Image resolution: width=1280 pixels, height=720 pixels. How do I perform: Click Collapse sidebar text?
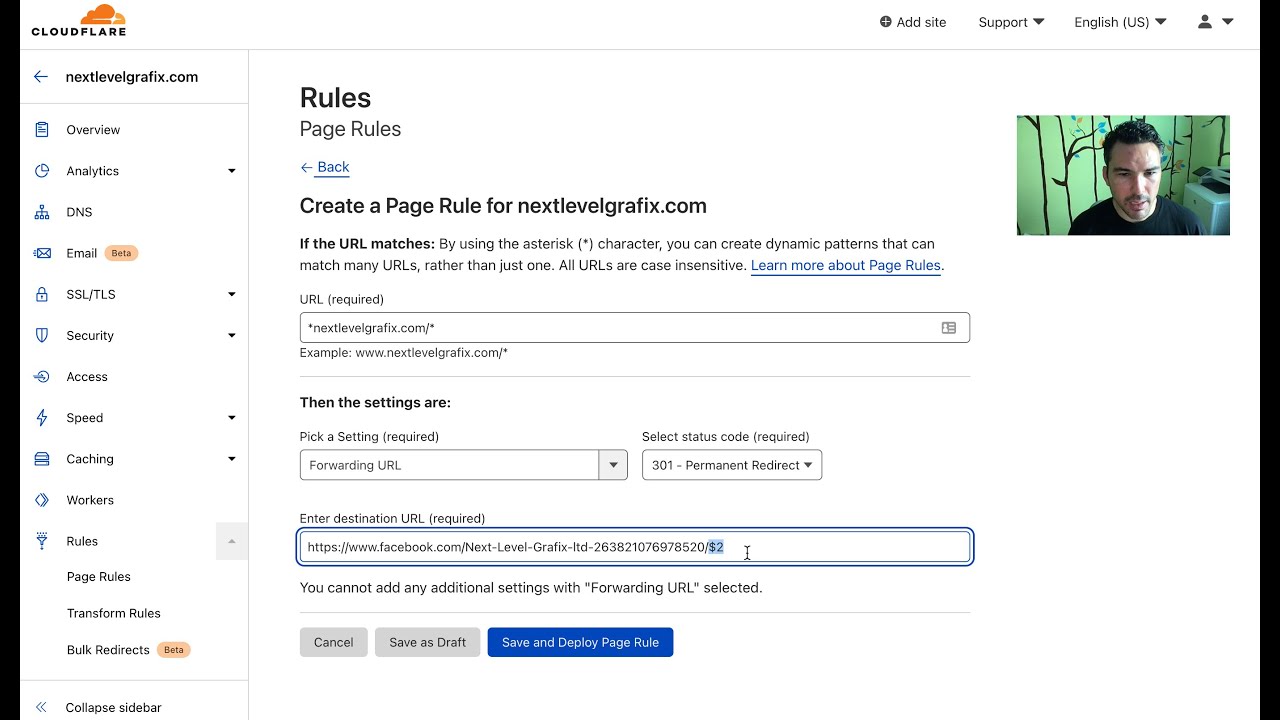coord(113,707)
